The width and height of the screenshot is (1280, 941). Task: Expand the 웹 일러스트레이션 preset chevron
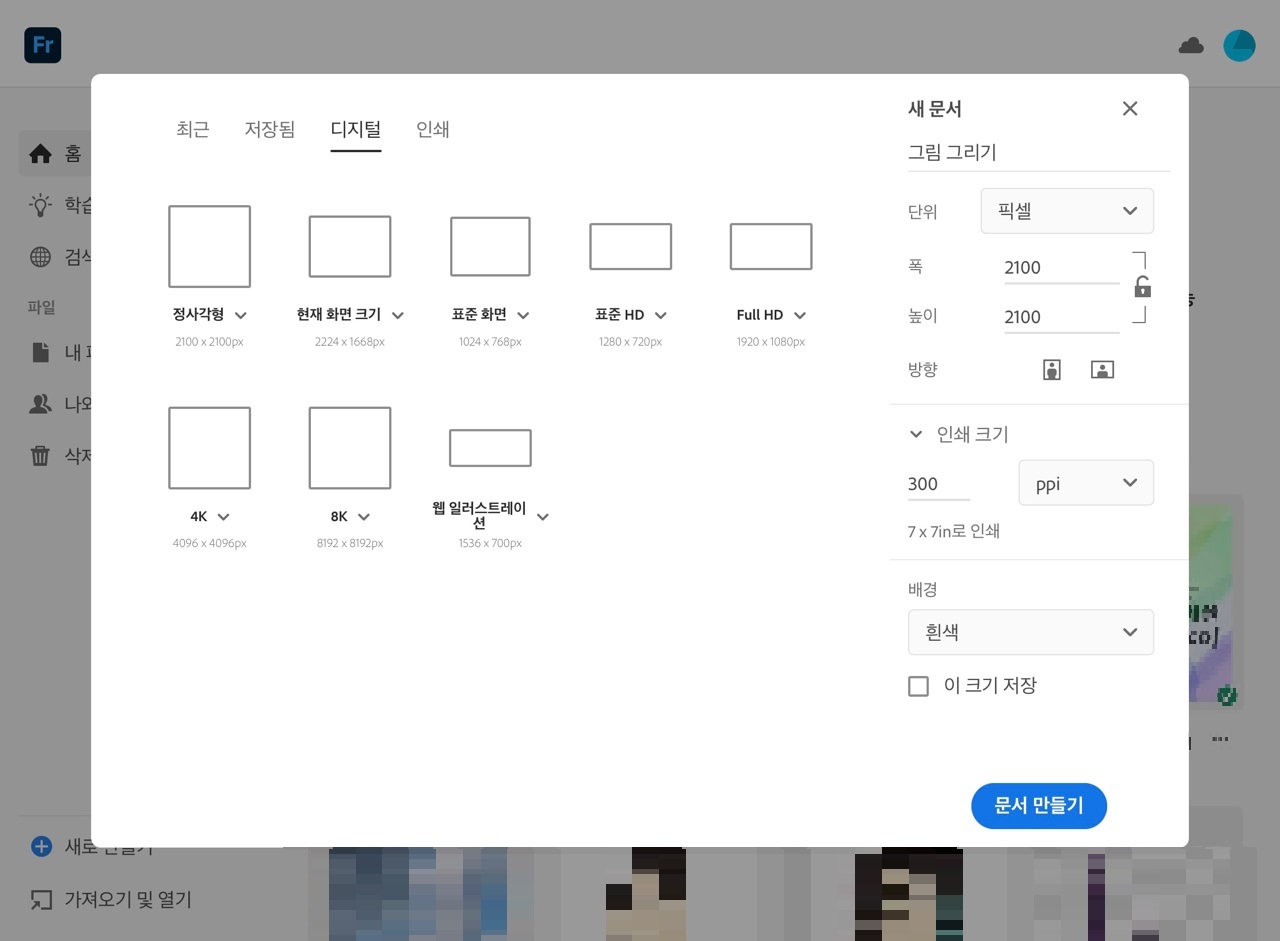point(543,517)
